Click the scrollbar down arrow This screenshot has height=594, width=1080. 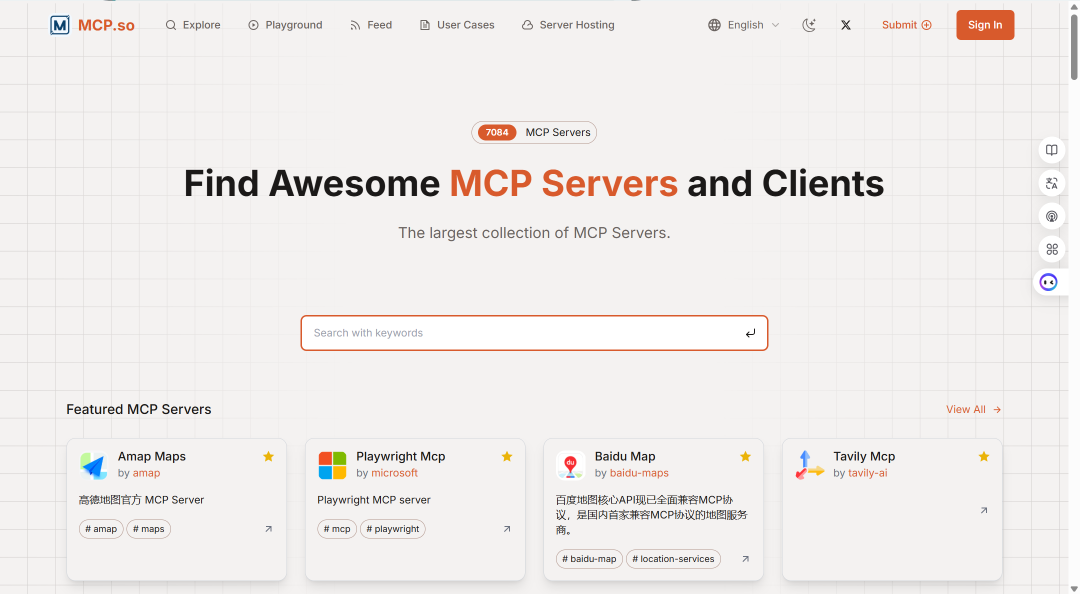1074,589
